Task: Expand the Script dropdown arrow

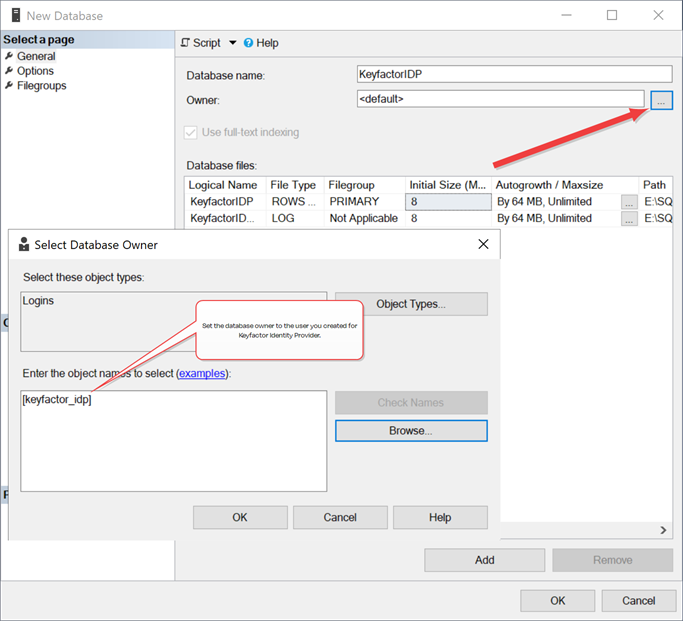Action: tap(233, 43)
